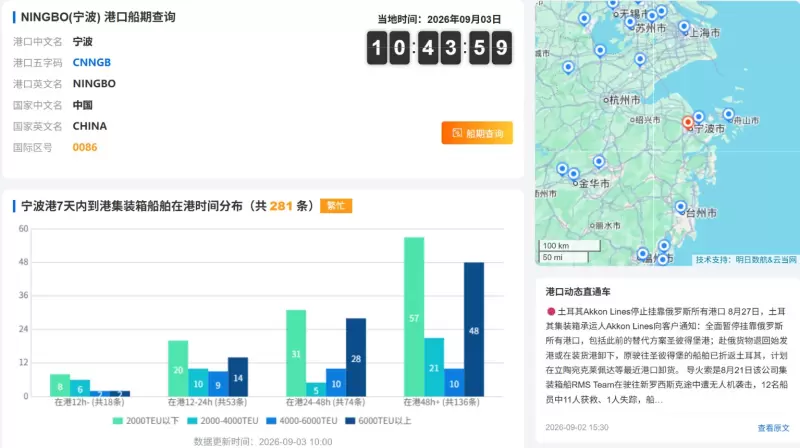Click axis label 在港24-48h (共74条)
This screenshot has width=800, height=448.
pyautogui.click(x=325, y=402)
